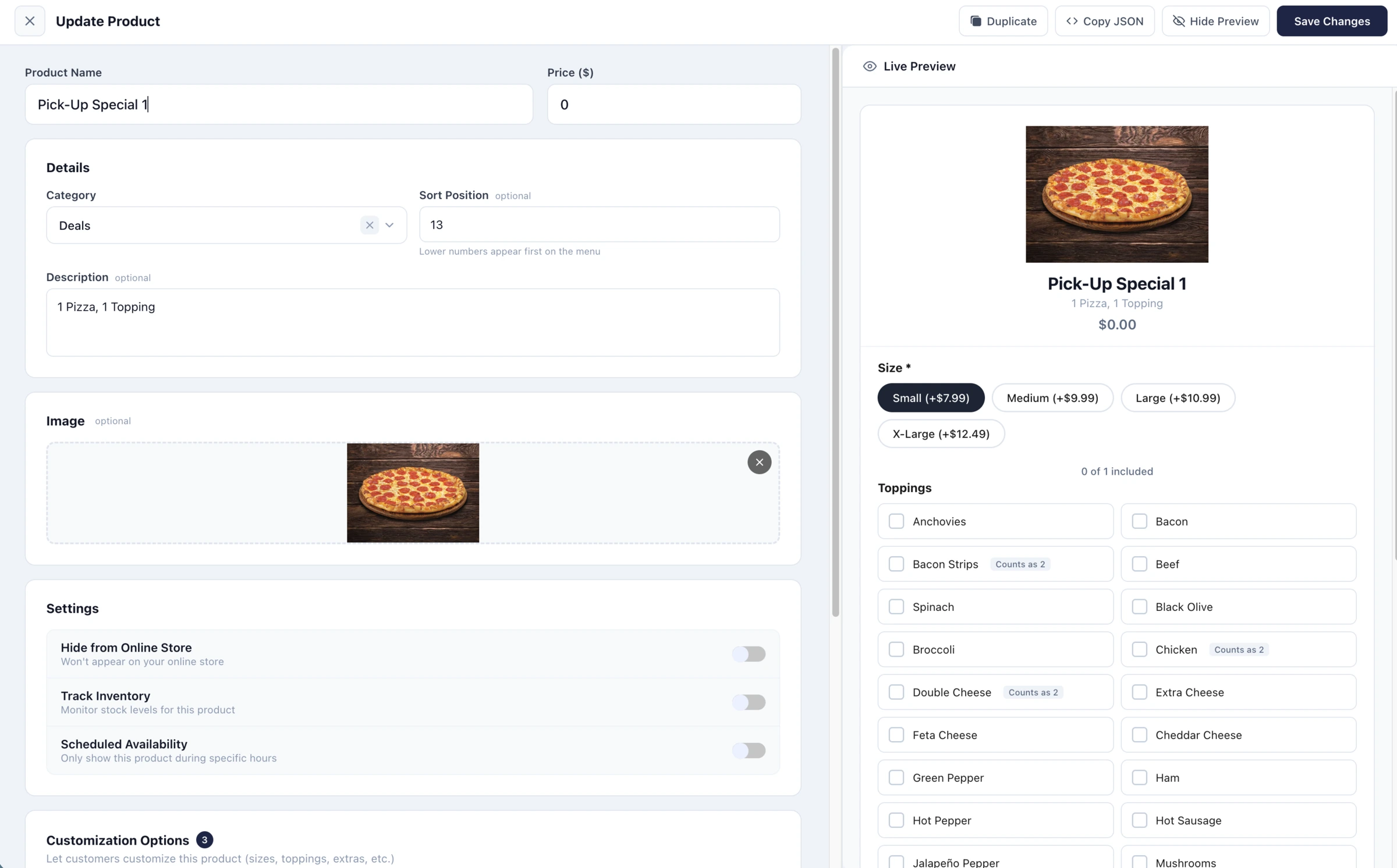Viewport: 1397px width, 868px height.
Task: Tick the Extra Cheese checkbox
Action: pos(1139,692)
